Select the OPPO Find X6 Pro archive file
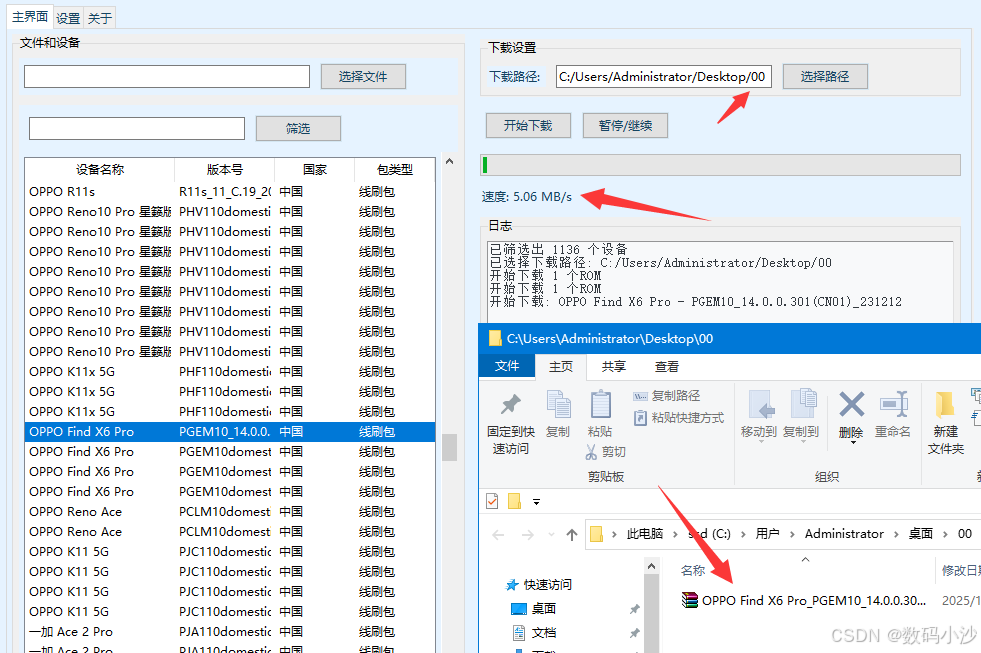 (803, 600)
